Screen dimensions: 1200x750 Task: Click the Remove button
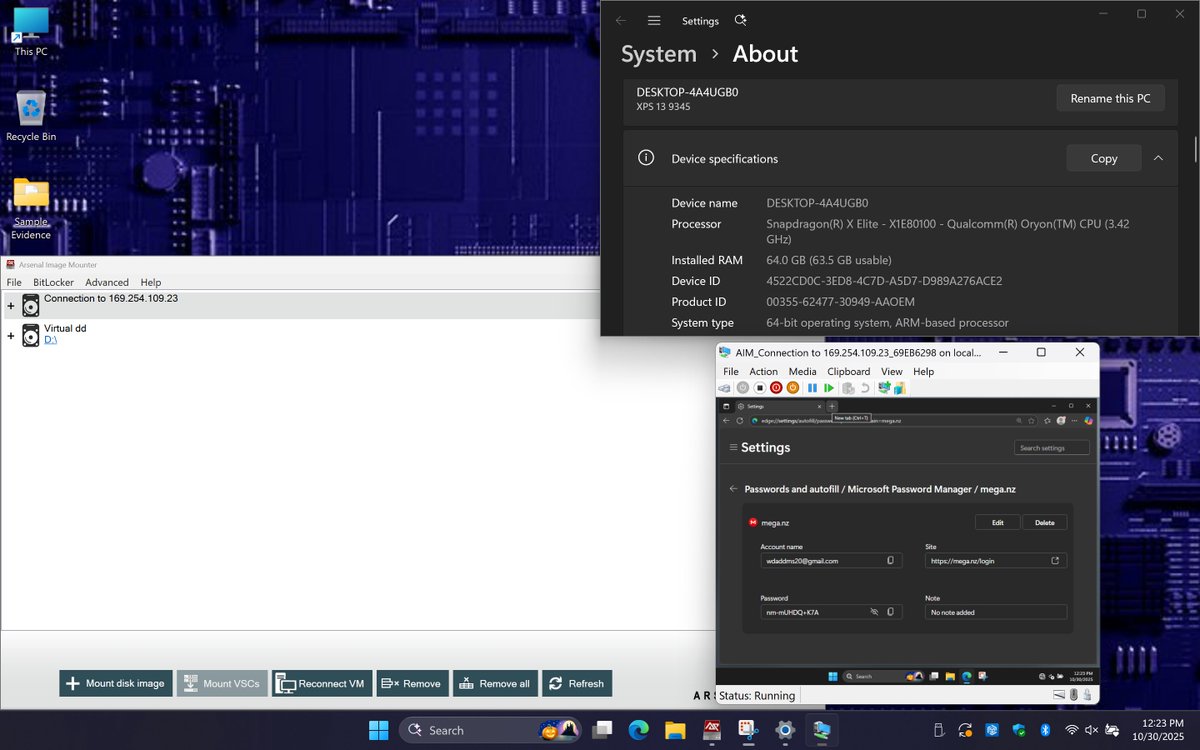412,683
